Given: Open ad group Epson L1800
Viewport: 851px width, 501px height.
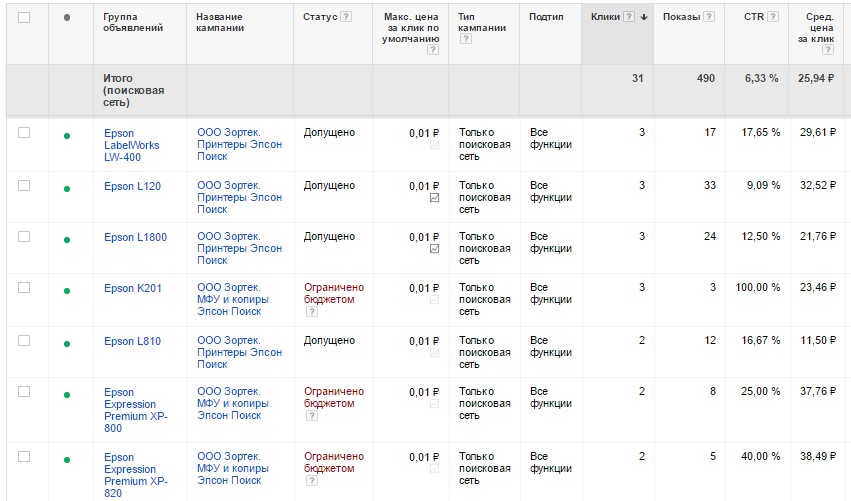Looking at the screenshot, I should point(135,237).
